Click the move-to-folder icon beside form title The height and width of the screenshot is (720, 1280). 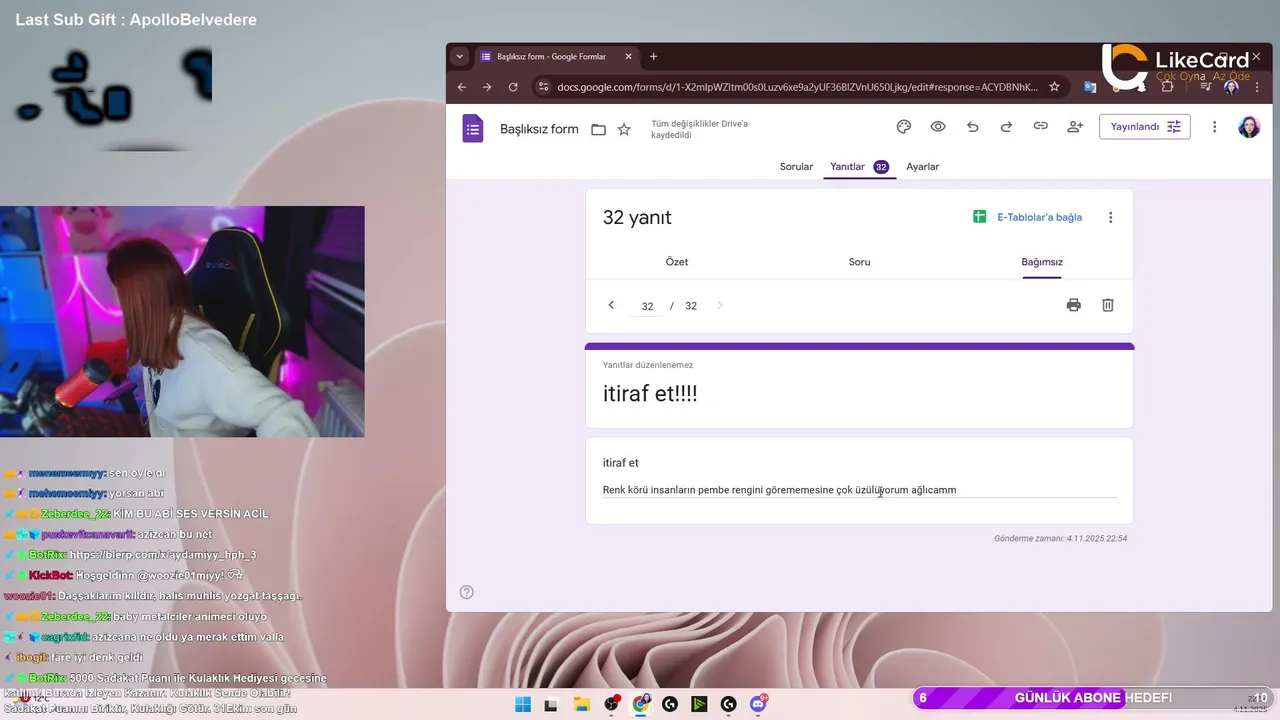click(x=598, y=129)
